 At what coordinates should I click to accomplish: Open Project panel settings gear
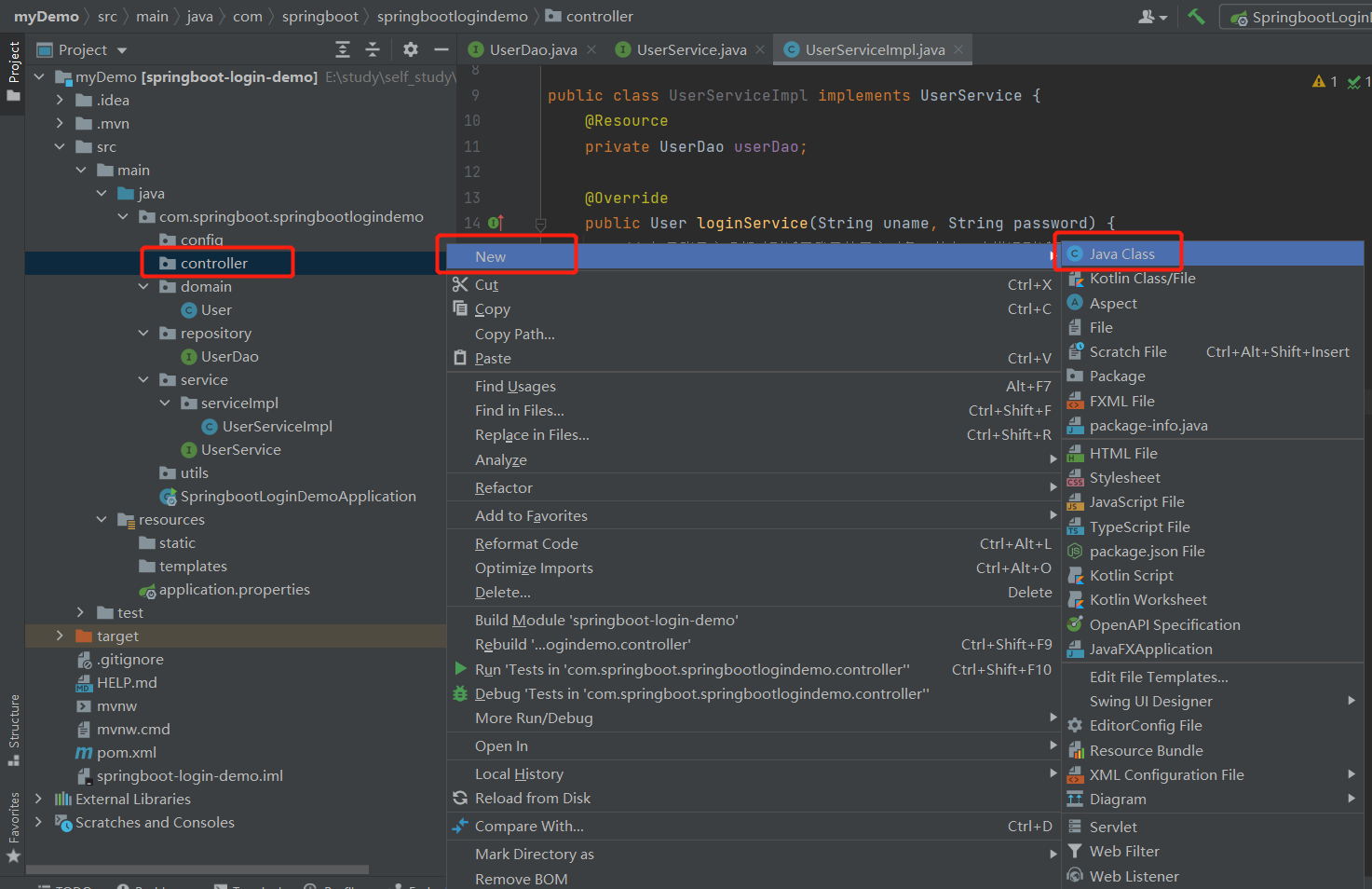pyautogui.click(x=411, y=49)
